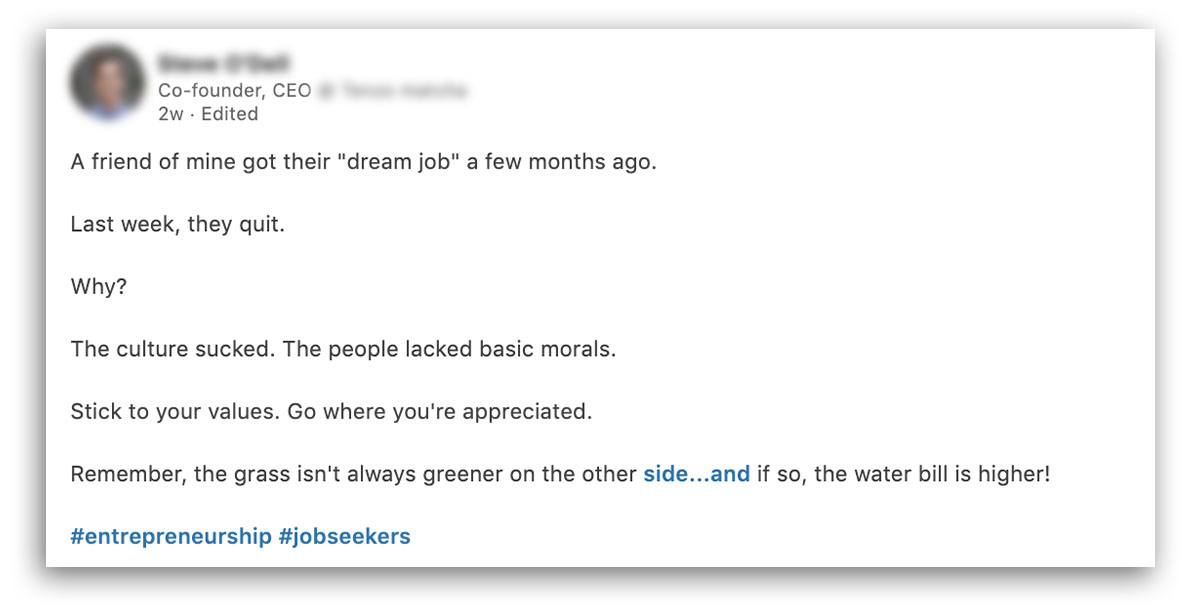1200x609 pixels.
Task: Follow the #jobseekers hashtag link
Action: pyautogui.click(x=345, y=536)
